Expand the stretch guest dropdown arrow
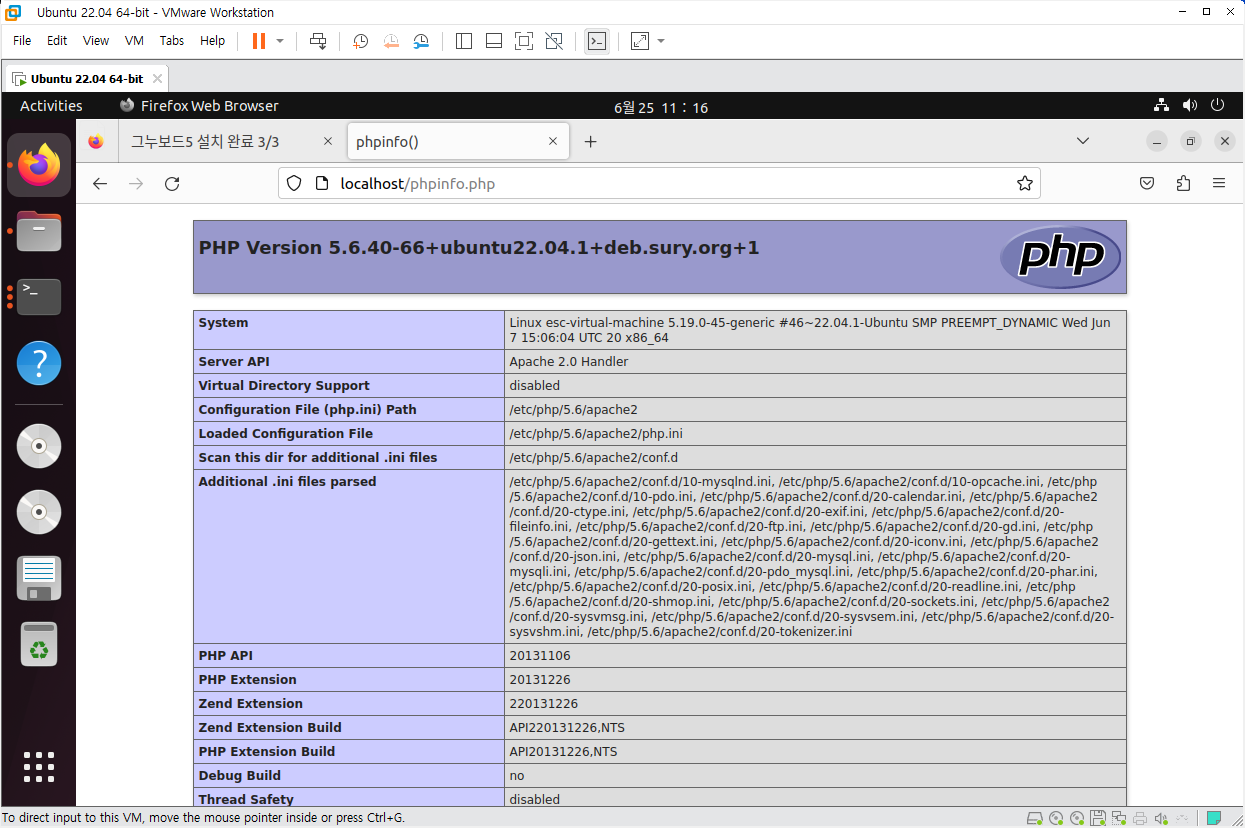 point(661,41)
